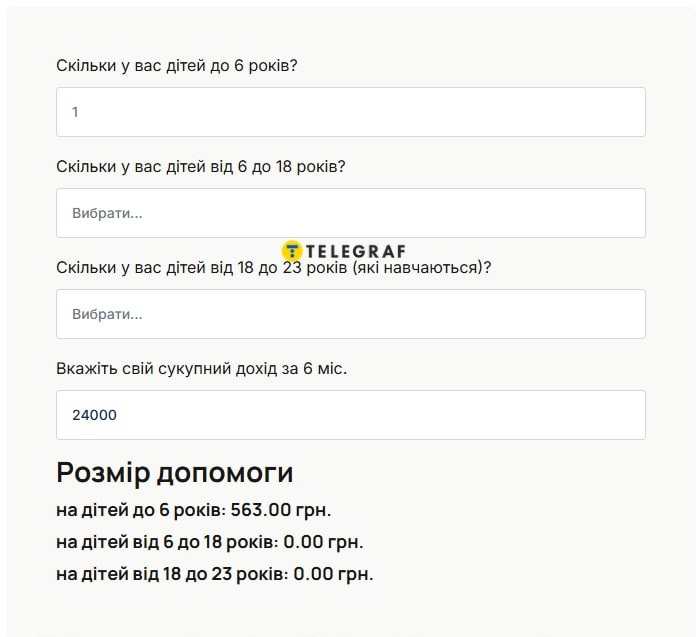Click the 'на дітей до 6 років:' result label
The height and width of the screenshot is (637, 697).
140,510
